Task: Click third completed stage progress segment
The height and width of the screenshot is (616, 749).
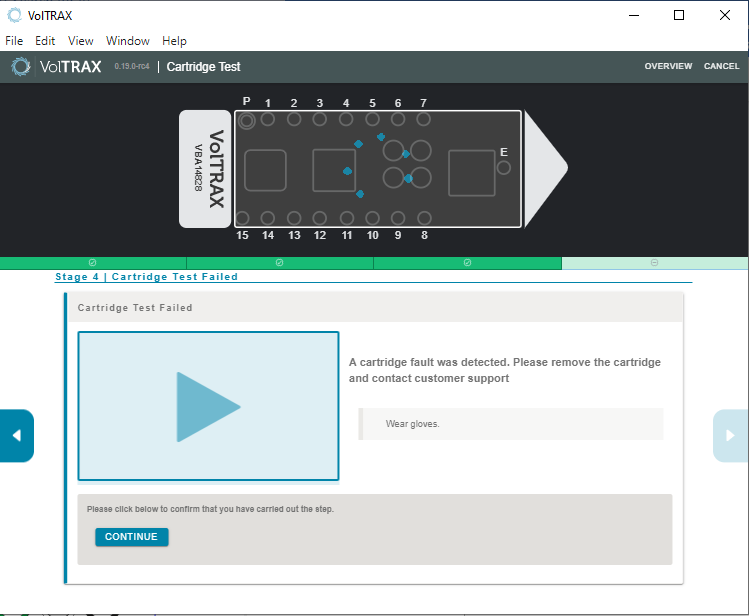Action: (467, 263)
